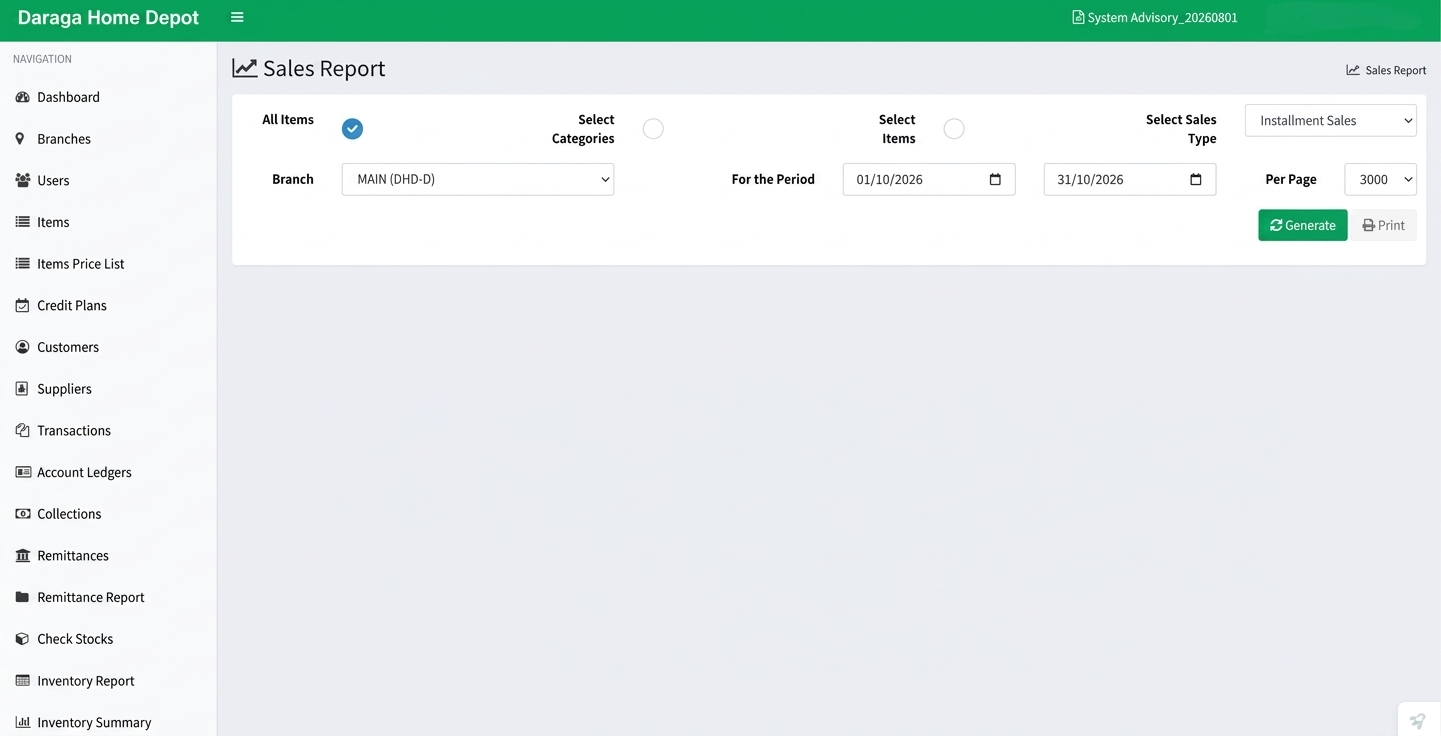This screenshot has width=1441, height=736.
Task: Click the start date field 01/10/2026
Action: pos(929,179)
